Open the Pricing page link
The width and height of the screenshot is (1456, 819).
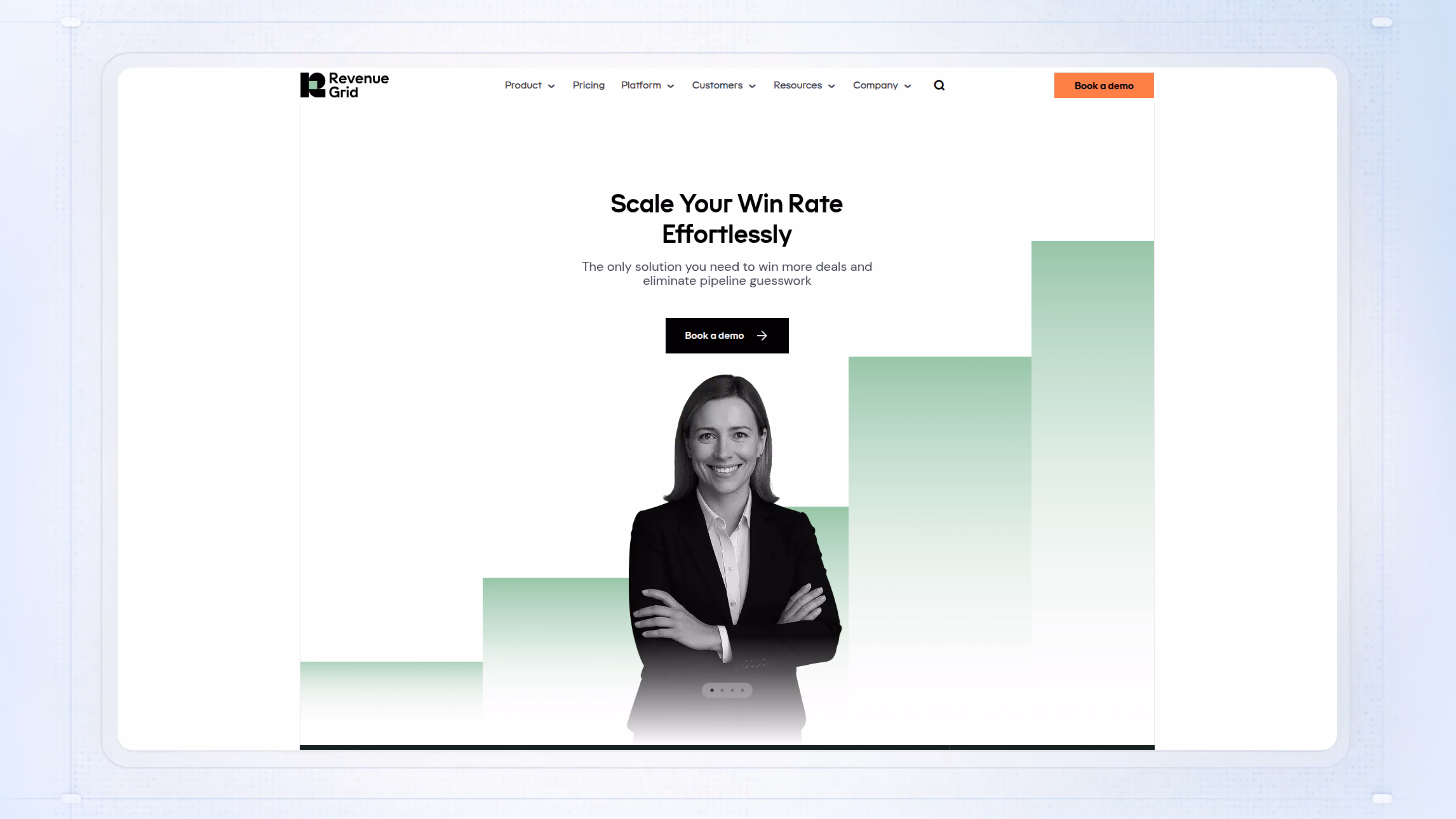pyautogui.click(x=588, y=85)
